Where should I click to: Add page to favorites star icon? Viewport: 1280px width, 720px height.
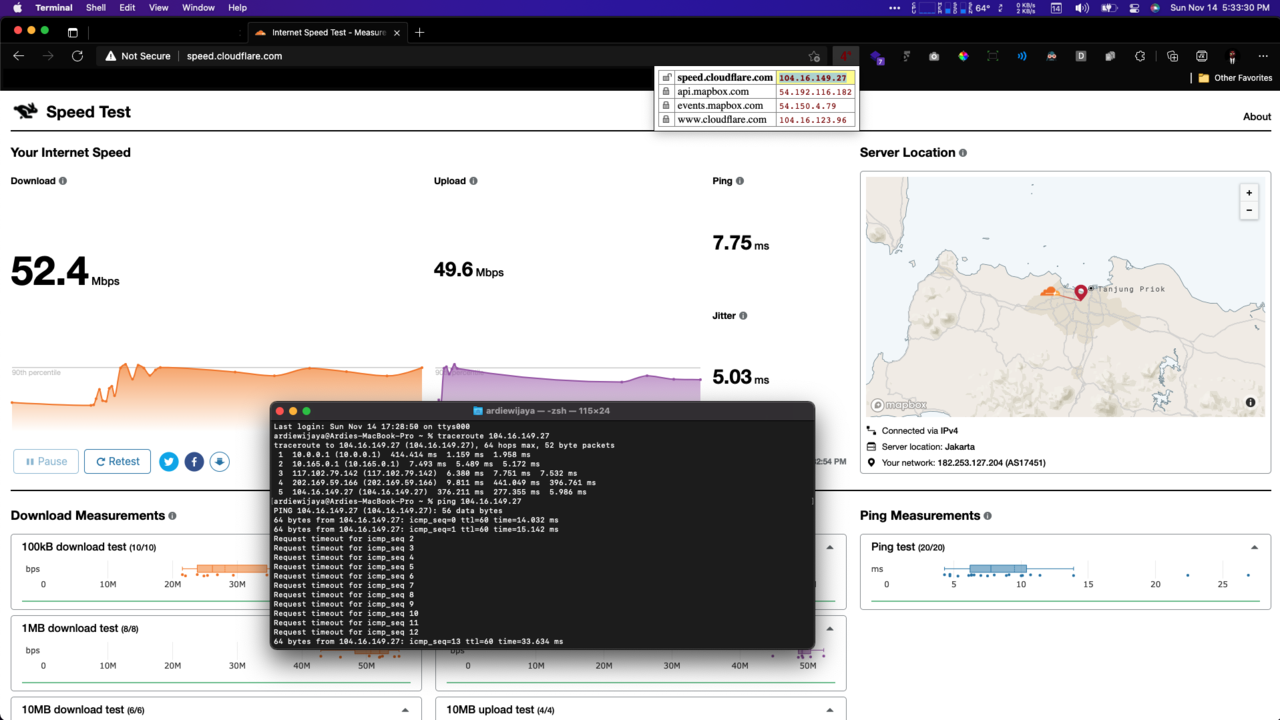click(x=814, y=56)
